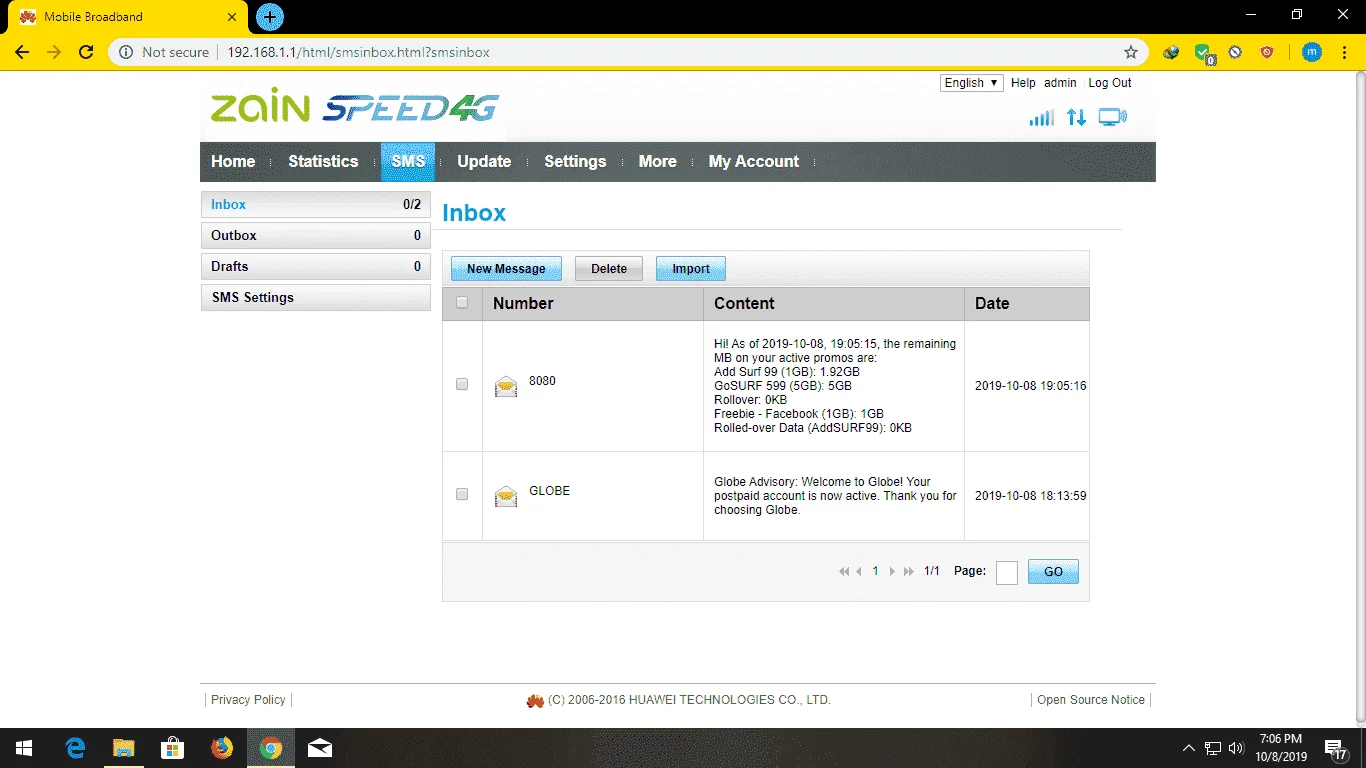This screenshot has width=1366, height=768.
Task: Open the Privacy Policy link
Action: coord(248,700)
